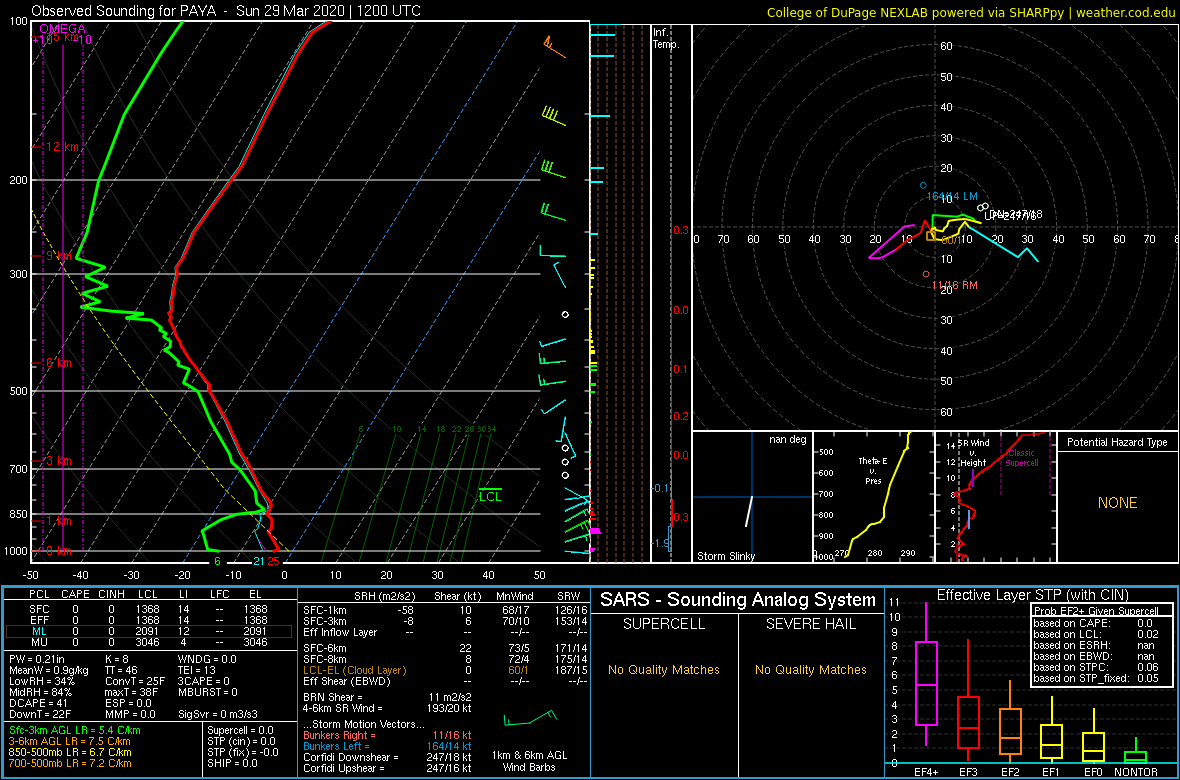Screen dimensions: 1180x780
Task: Click the SARS - Sounding Analog System heading
Action: click(x=738, y=600)
